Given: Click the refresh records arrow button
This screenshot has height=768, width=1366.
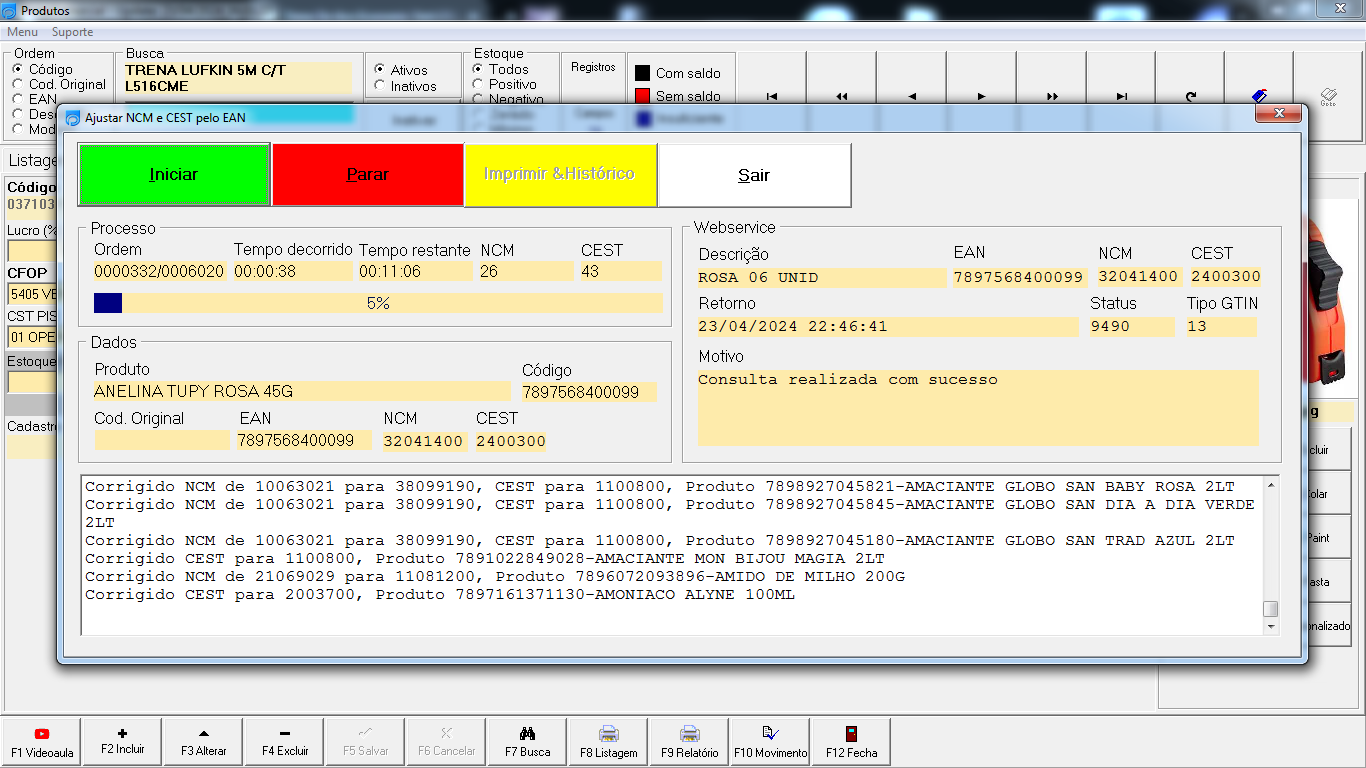Looking at the screenshot, I should 1190,97.
